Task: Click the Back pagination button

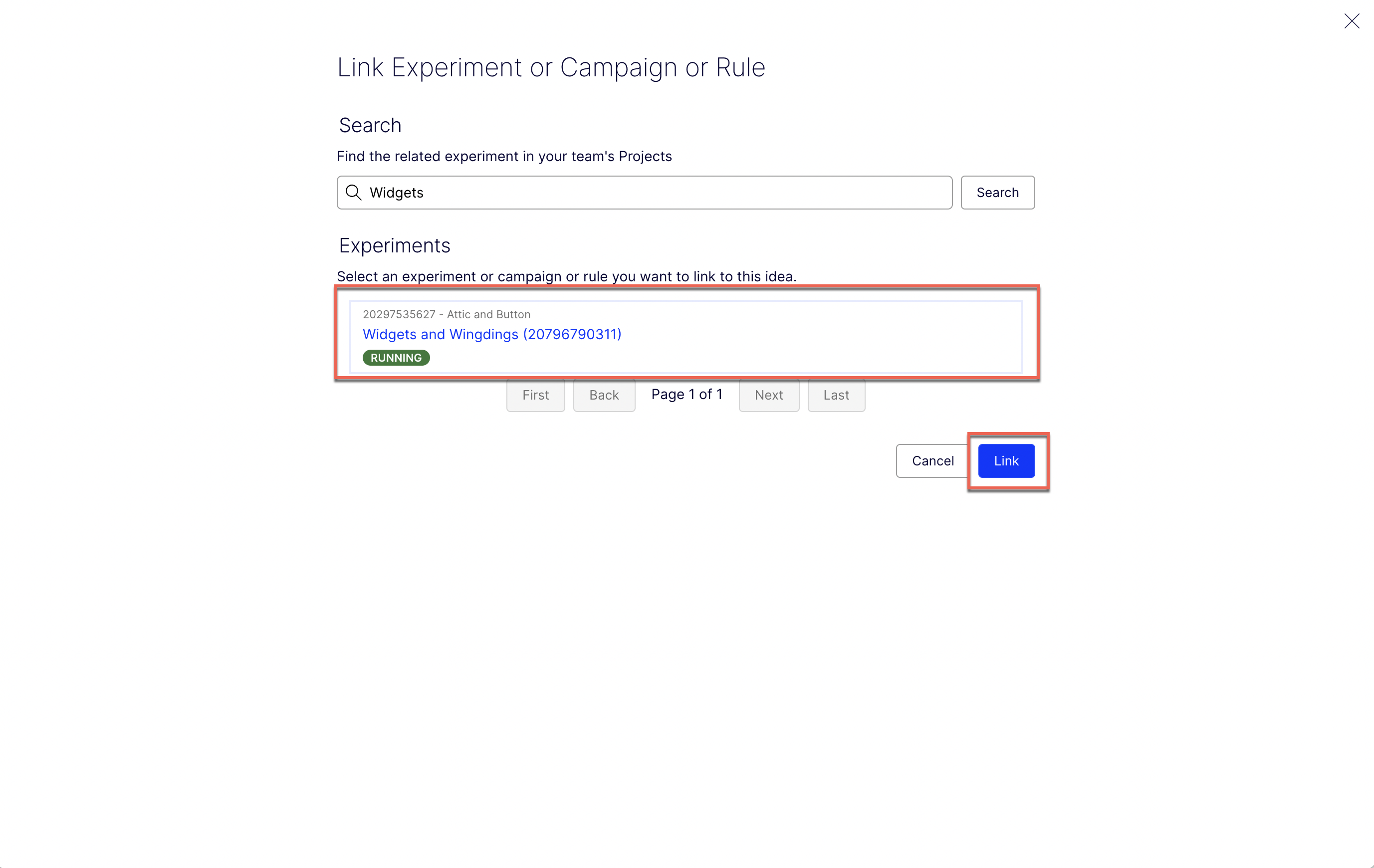Action: [604, 395]
